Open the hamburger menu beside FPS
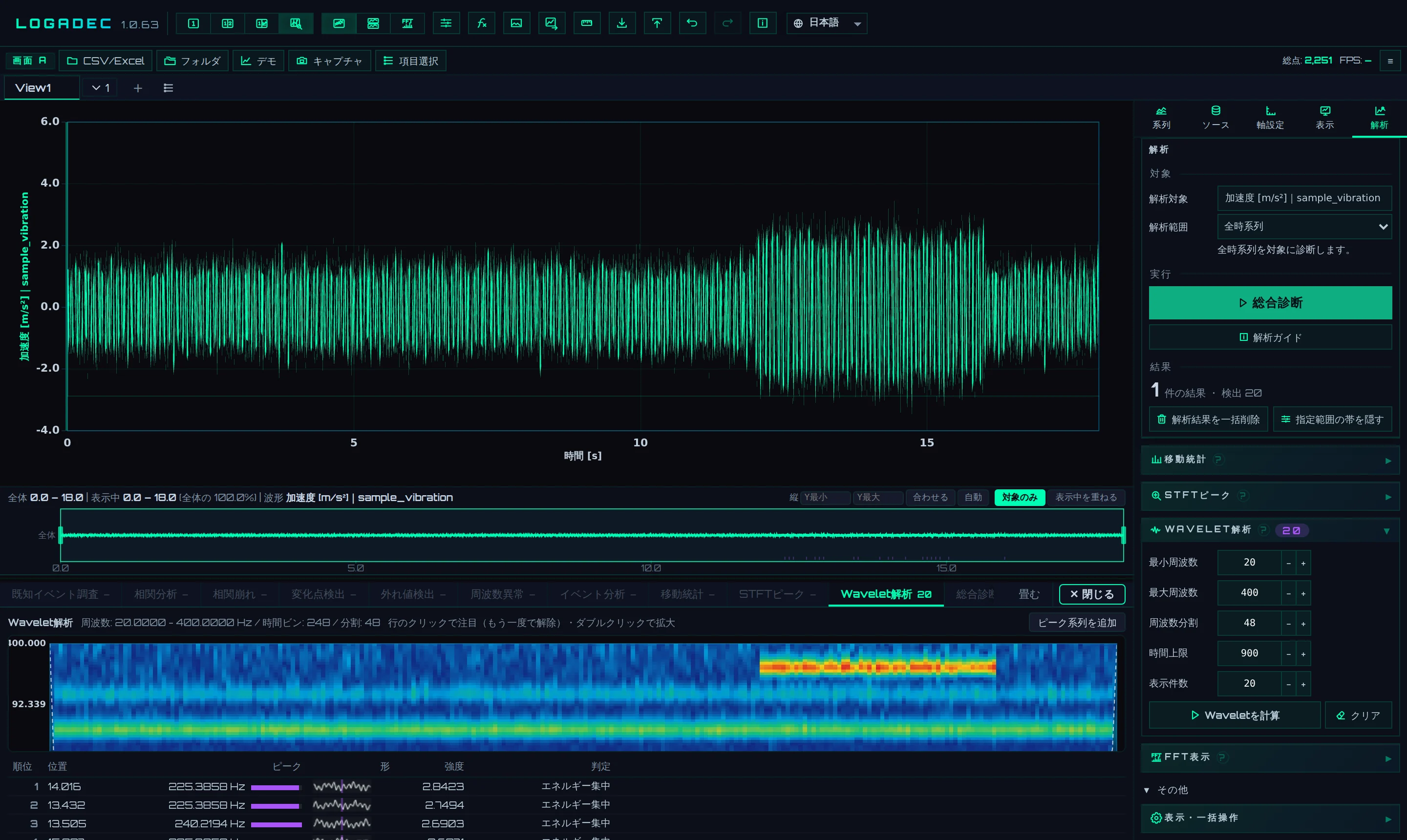The height and width of the screenshot is (840, 1407). [1390, 61]
